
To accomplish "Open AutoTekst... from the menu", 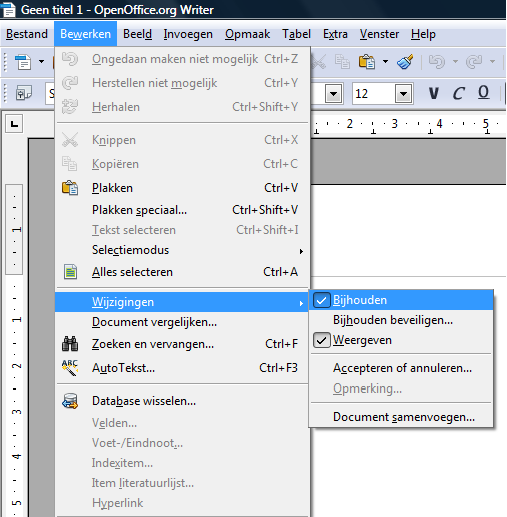I will (182, 368).
